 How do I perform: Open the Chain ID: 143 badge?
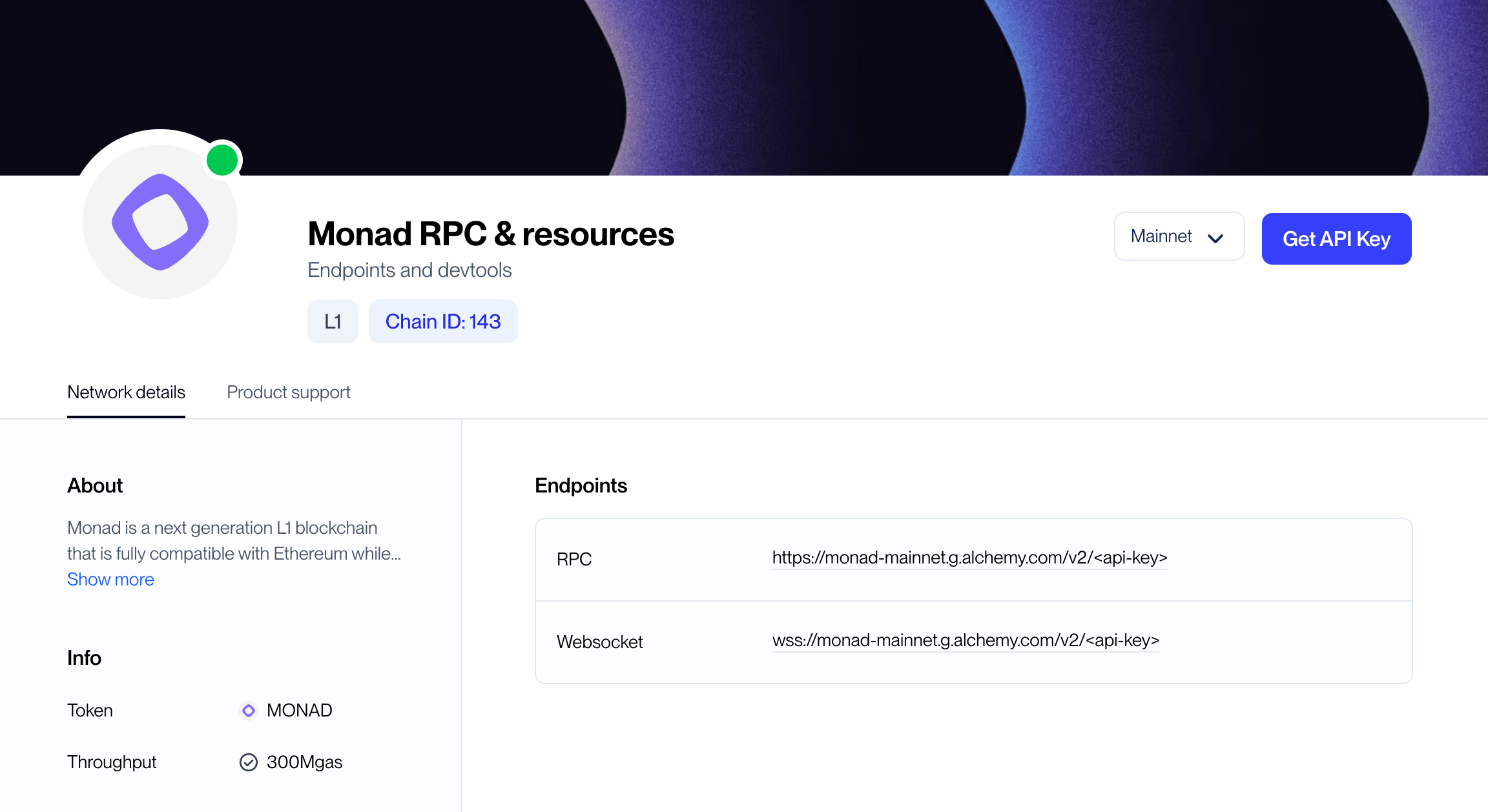click(x=443, y=321)
